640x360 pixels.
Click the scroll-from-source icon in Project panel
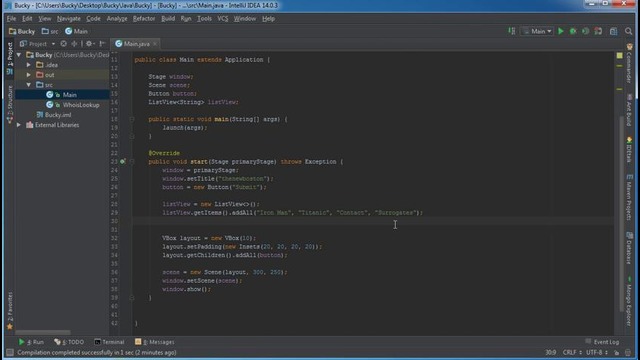pyautogui.click(x=64, y=44)
